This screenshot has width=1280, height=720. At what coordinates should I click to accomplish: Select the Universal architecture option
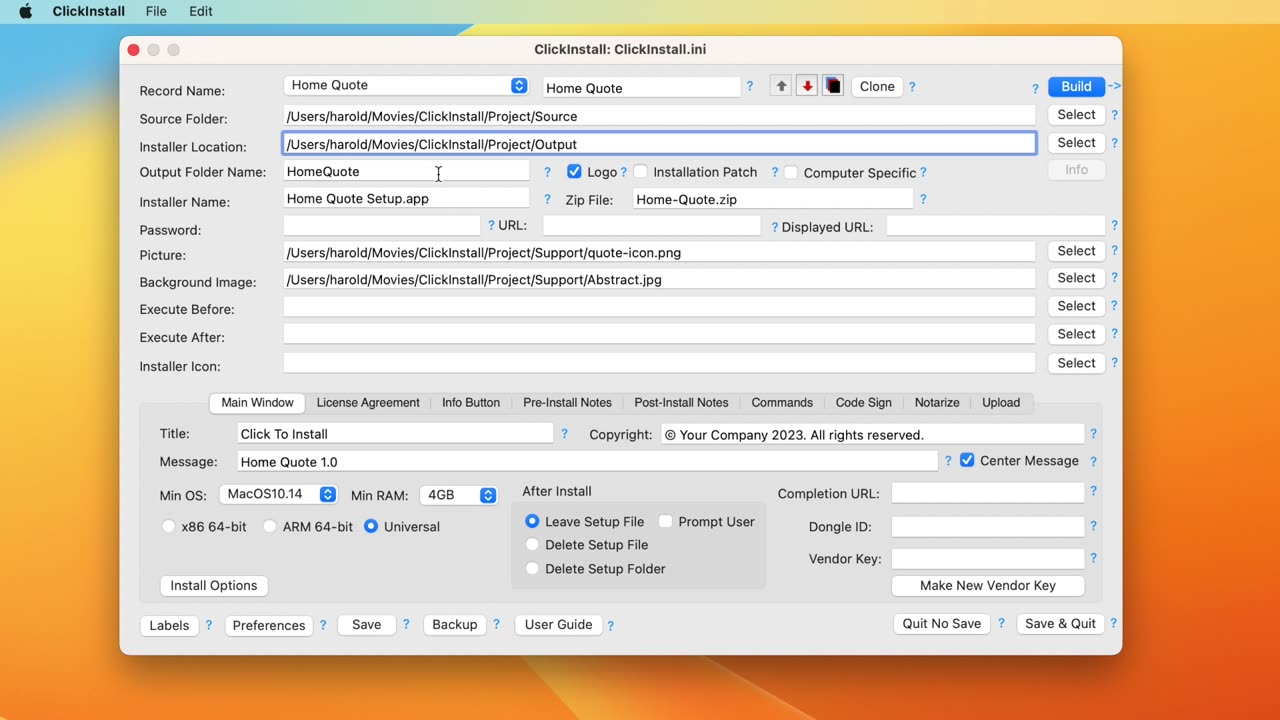tap(371, 526)
